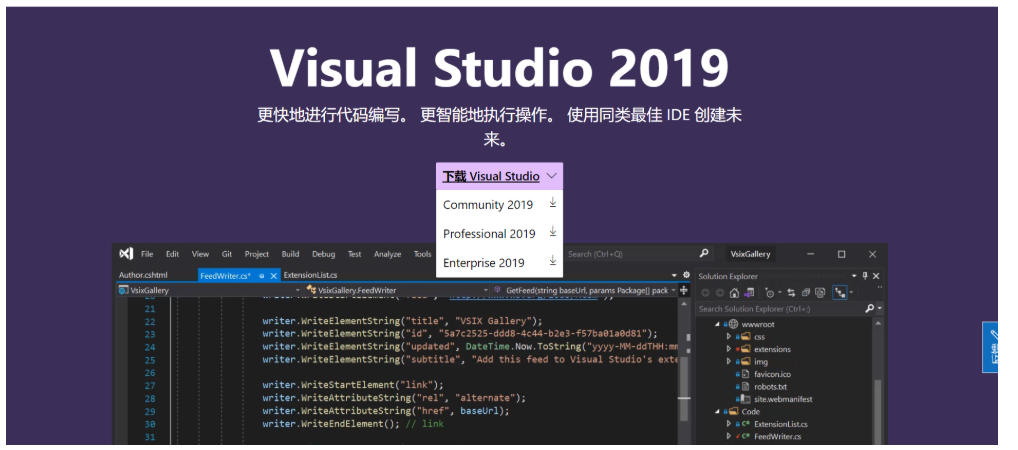This screenshot has height=450, width=1018.
Task: Download Enterprise 2019
Action: point(499,262)
